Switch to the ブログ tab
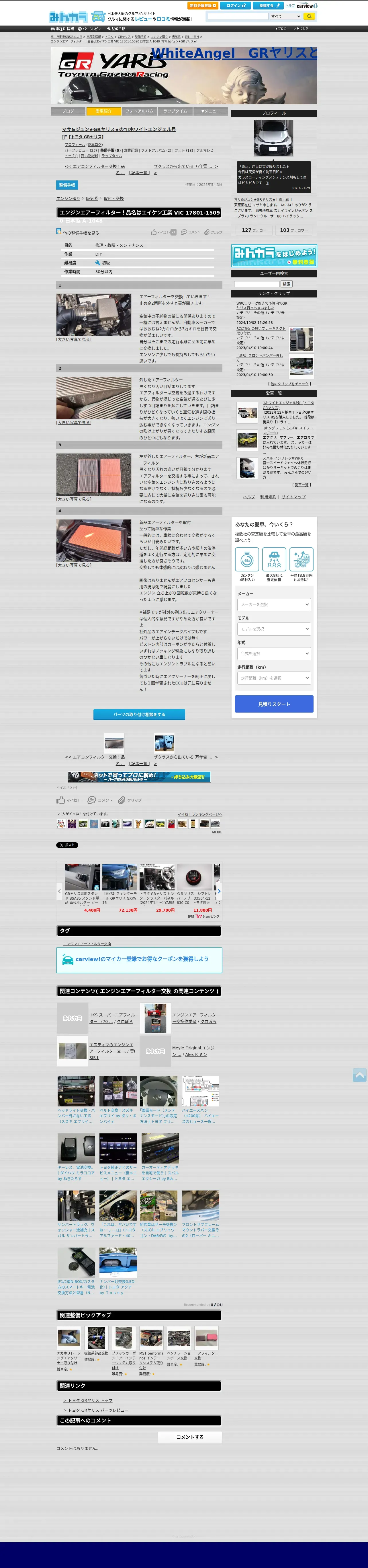Viewport: 368px width, 1568px height. tap(68, 111)
